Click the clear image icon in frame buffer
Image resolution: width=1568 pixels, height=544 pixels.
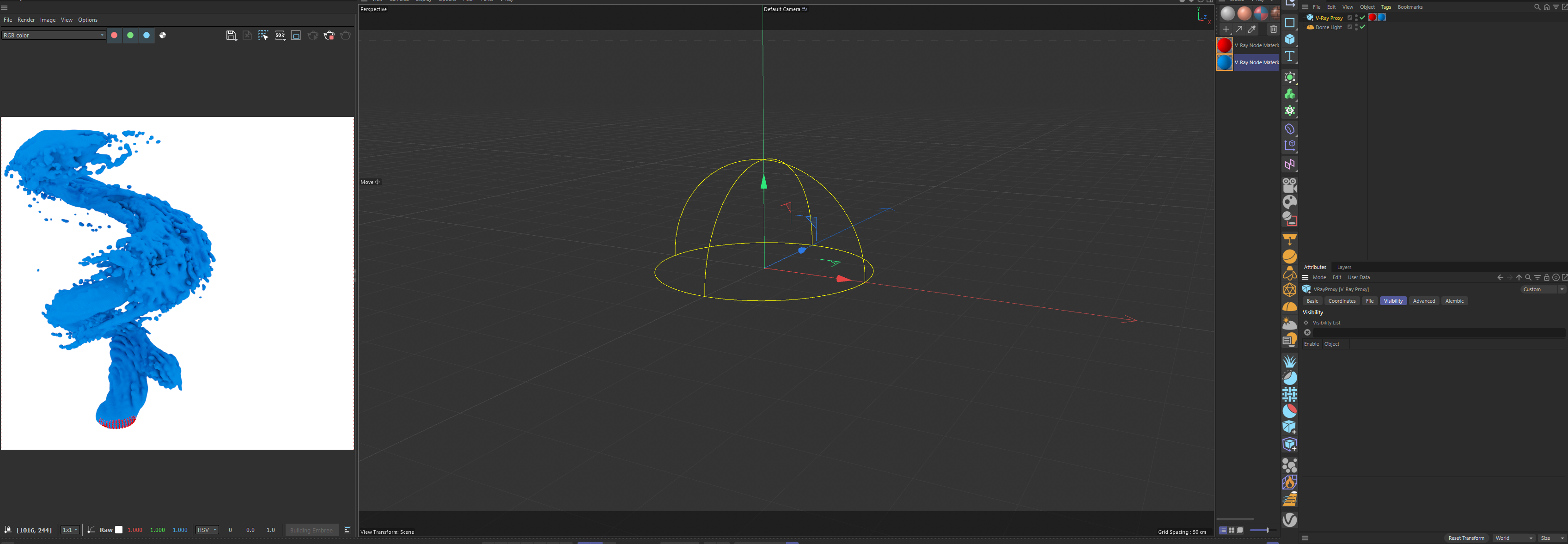(x=247, y=35)
